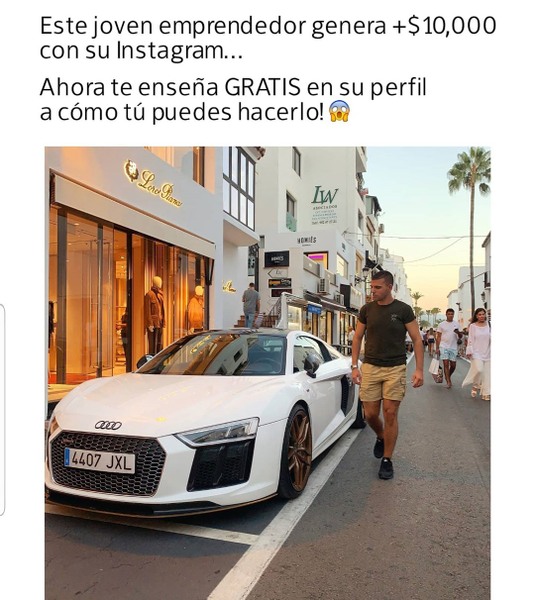This screenshot has height=600, width=535.
Task: Click the 4407 JXL license plate
Action: click(100, 460)
